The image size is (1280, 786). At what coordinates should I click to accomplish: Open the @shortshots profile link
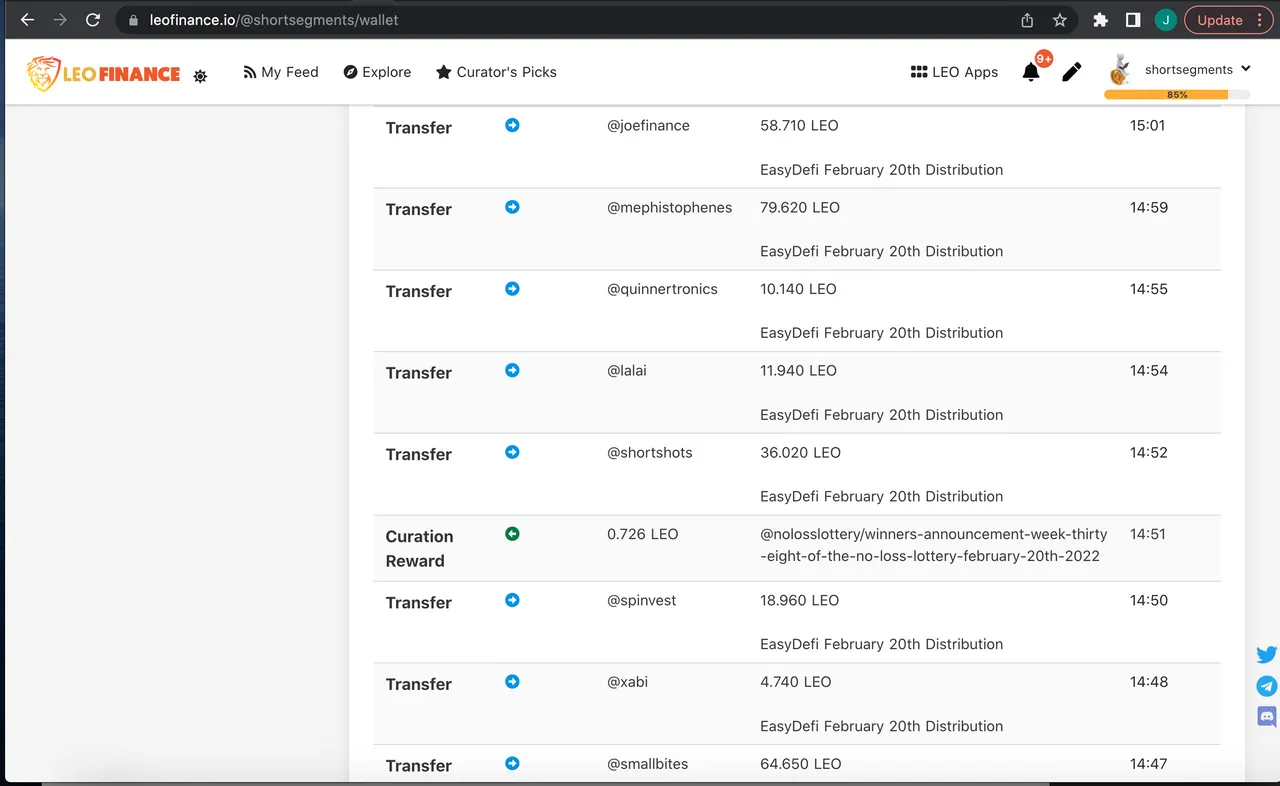tap(649, 452)
